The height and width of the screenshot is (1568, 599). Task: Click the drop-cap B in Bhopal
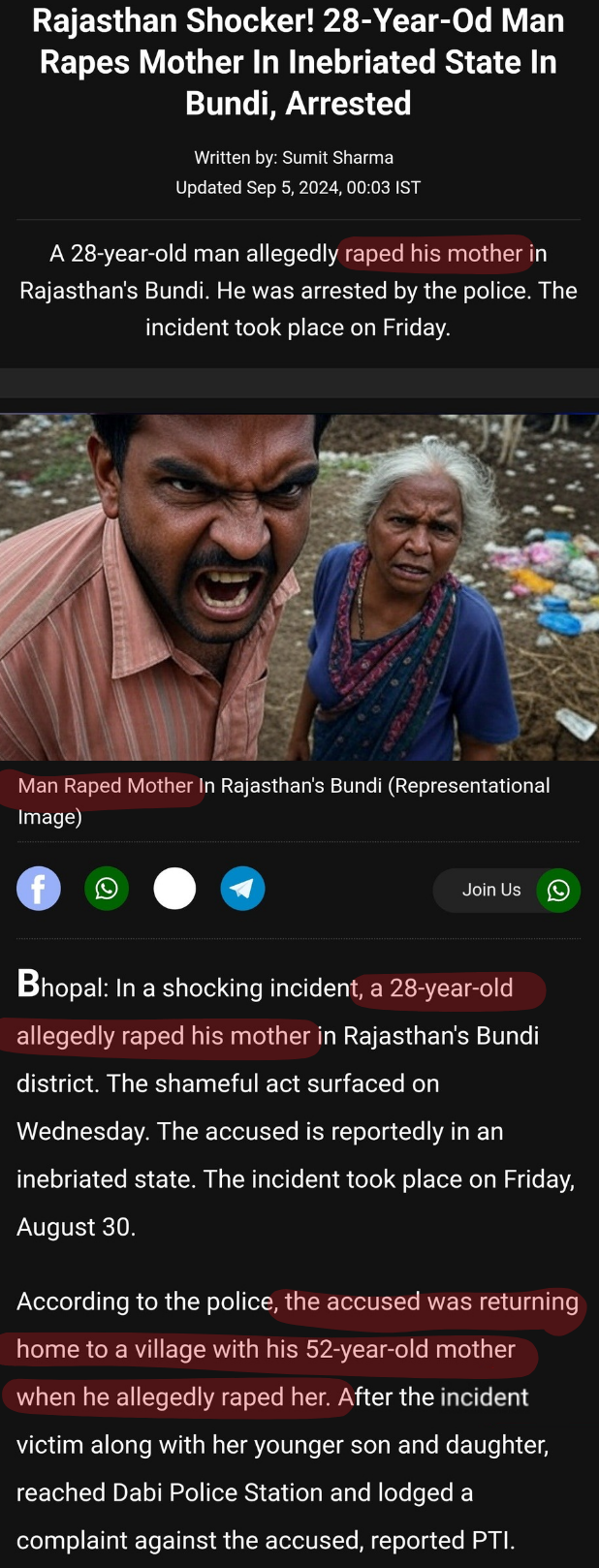[28, 985]
